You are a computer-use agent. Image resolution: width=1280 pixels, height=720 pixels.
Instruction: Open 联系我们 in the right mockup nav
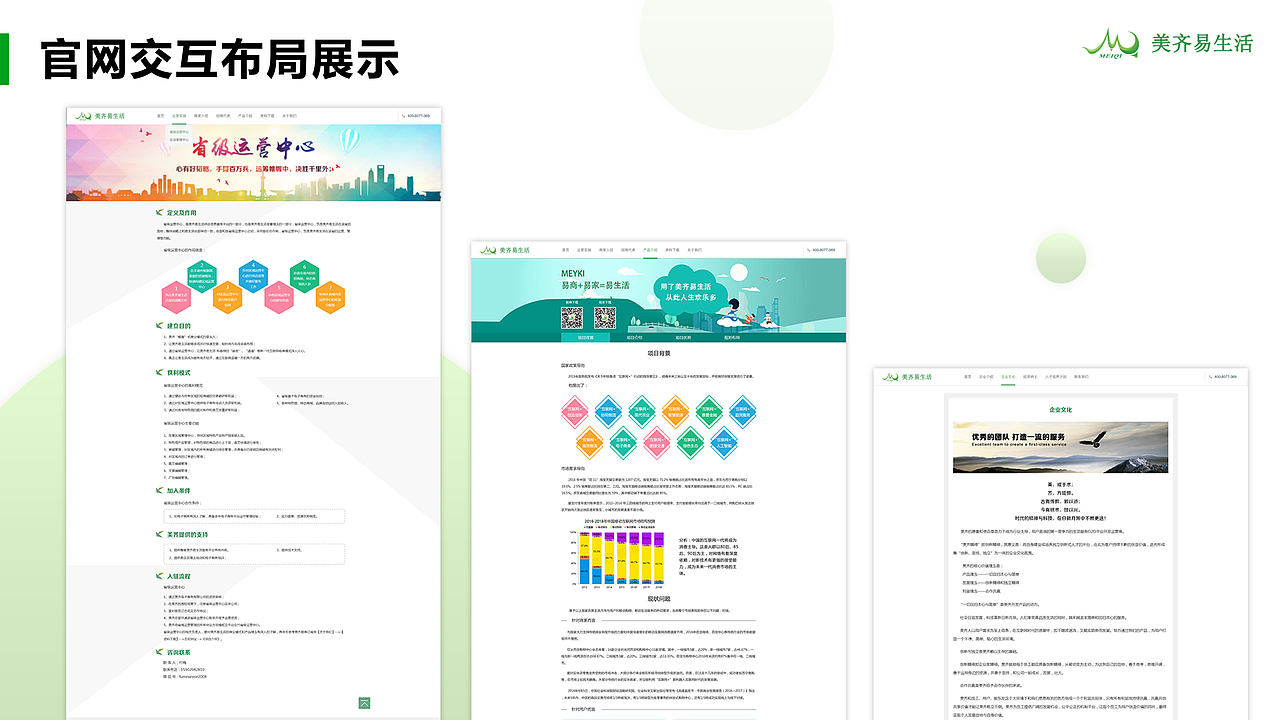(x=1081, y=377)
